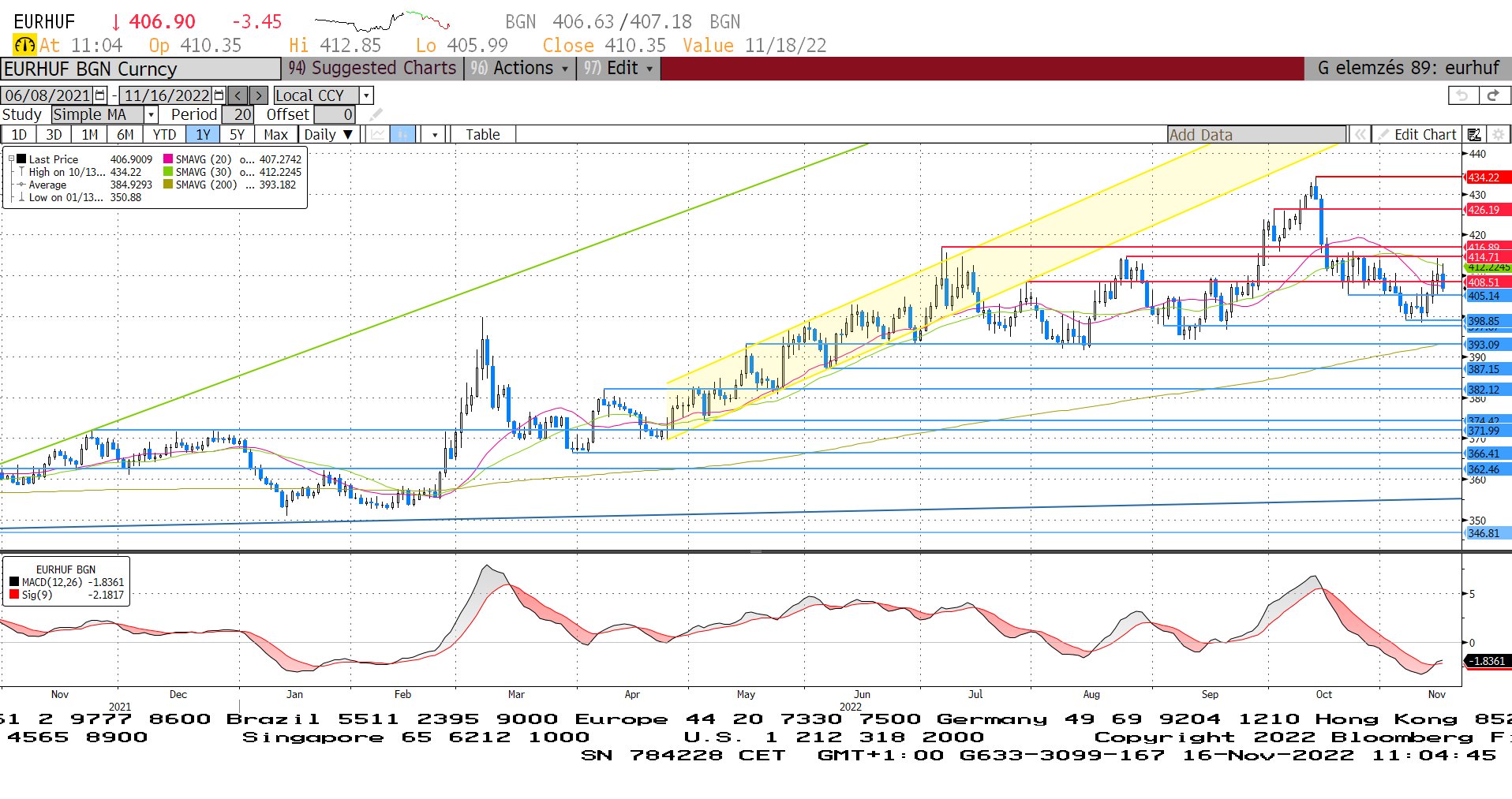This screenshot has width=1512, height=799.
Task: Click the 393.09 blue price level label
Action: point(1488,345)
